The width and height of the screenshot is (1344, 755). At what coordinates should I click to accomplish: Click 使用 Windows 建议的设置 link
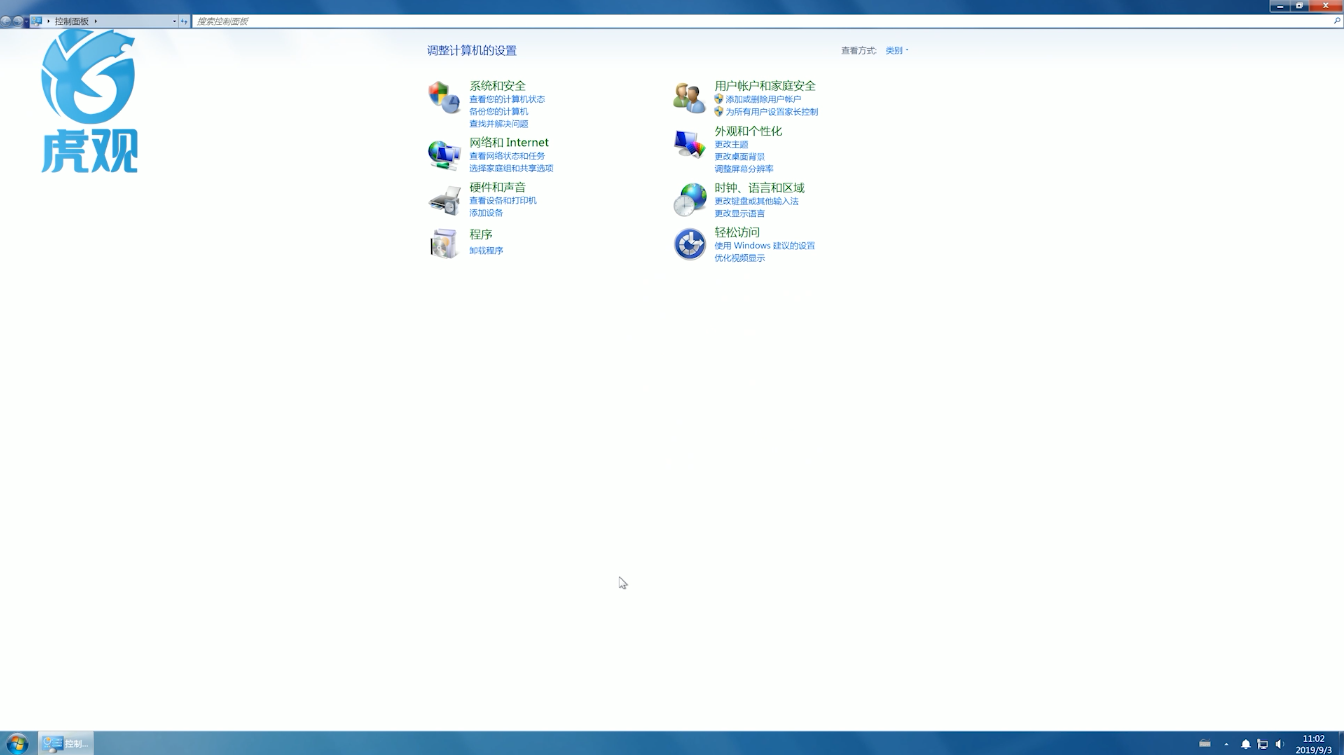(764, 245)
